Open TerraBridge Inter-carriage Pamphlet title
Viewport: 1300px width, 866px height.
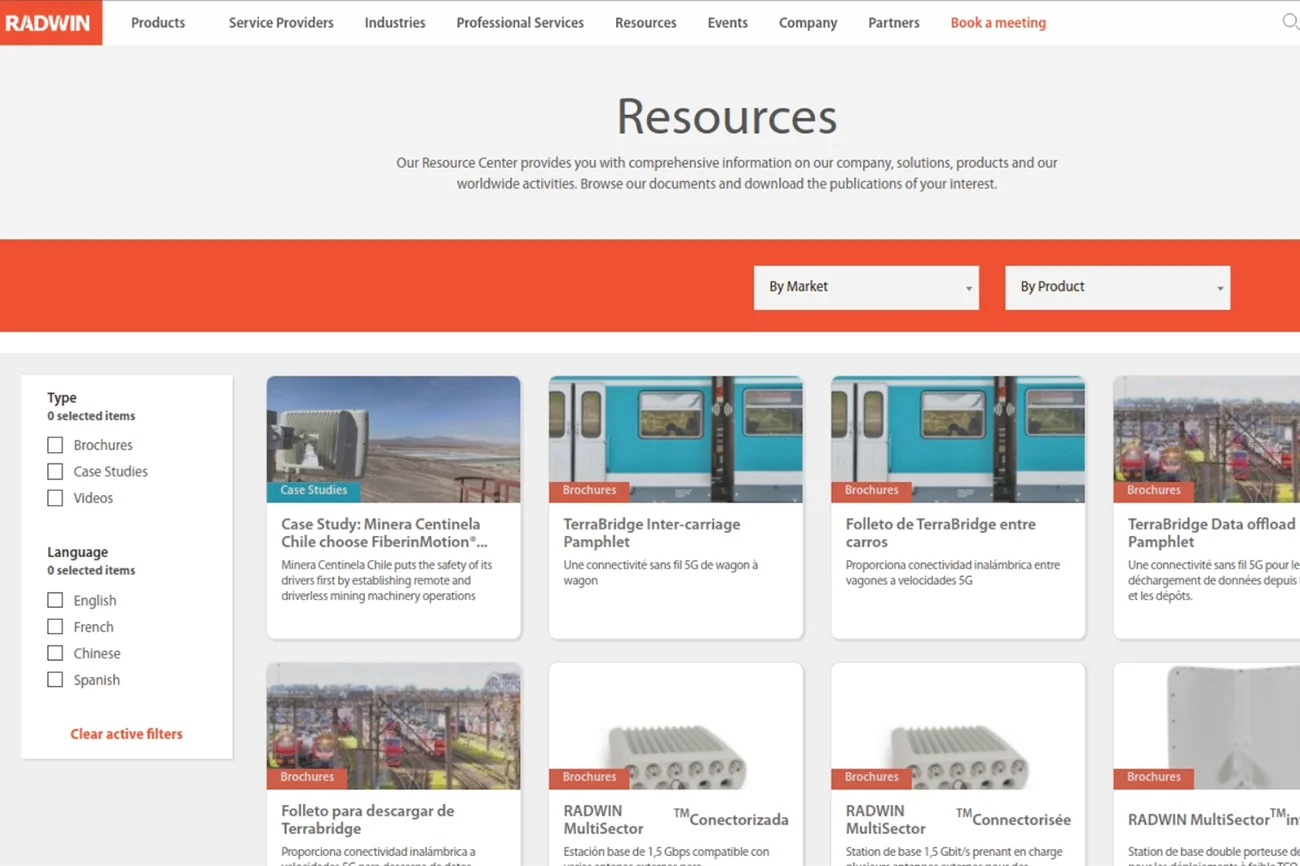tap(651, 533)
